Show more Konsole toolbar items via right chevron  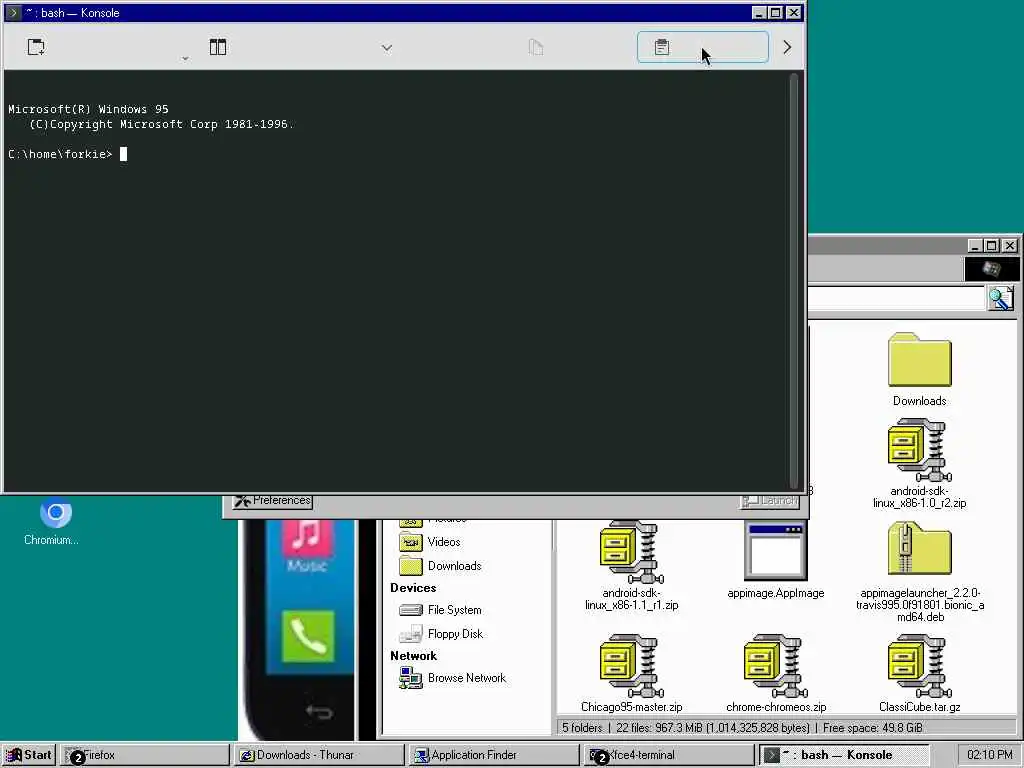point(787,47)
